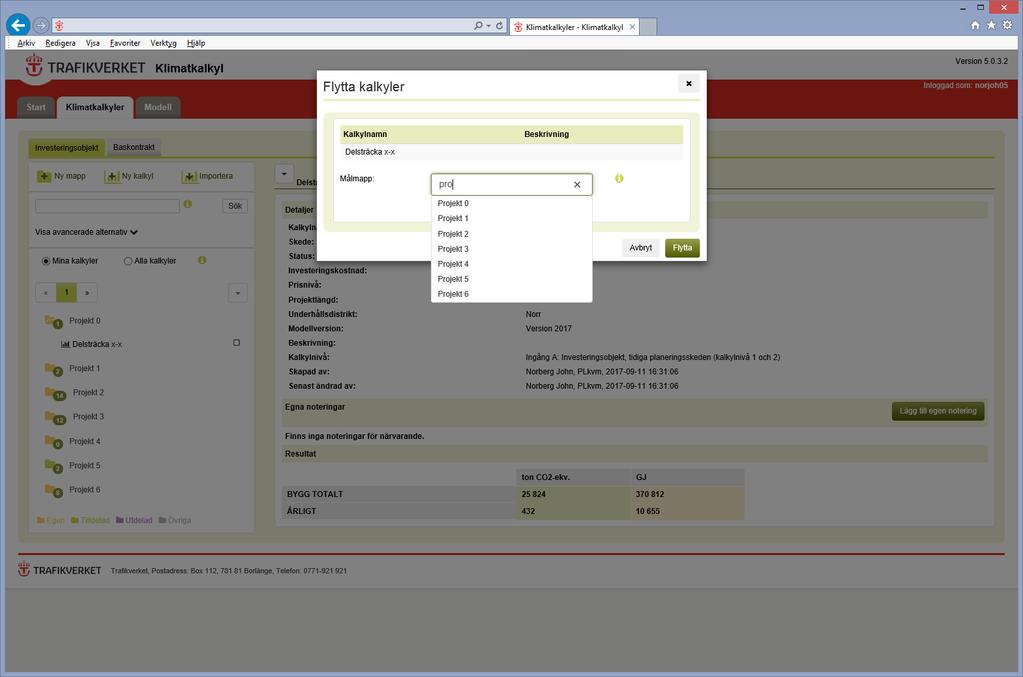
Task: Clear the Målmapp text field with X
Action: (x=577, y=185)
